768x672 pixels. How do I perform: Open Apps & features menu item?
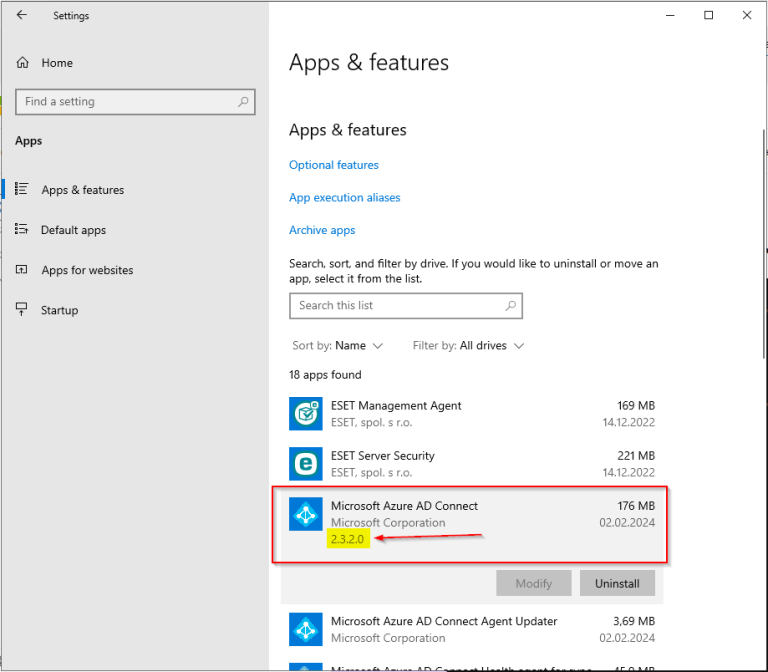coord(83,190)
